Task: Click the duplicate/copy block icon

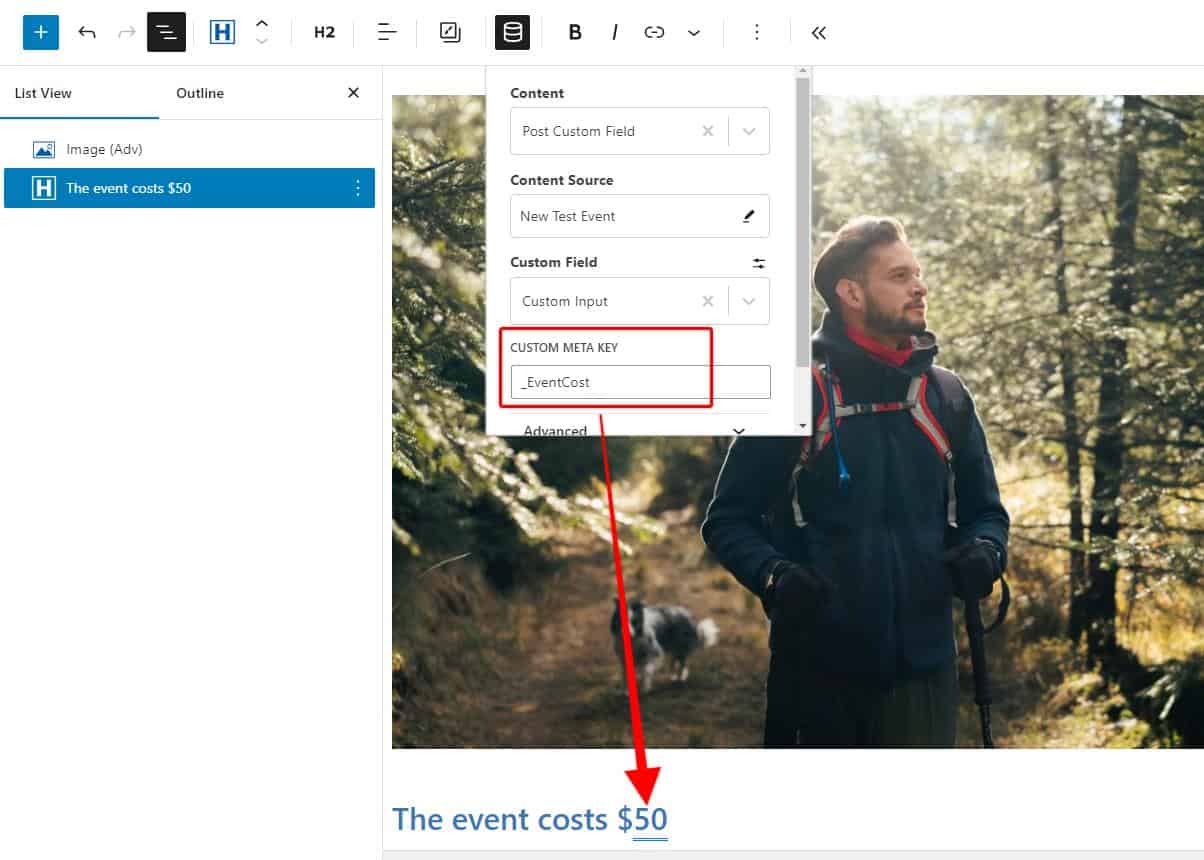Action: click(x=449, y=32)
